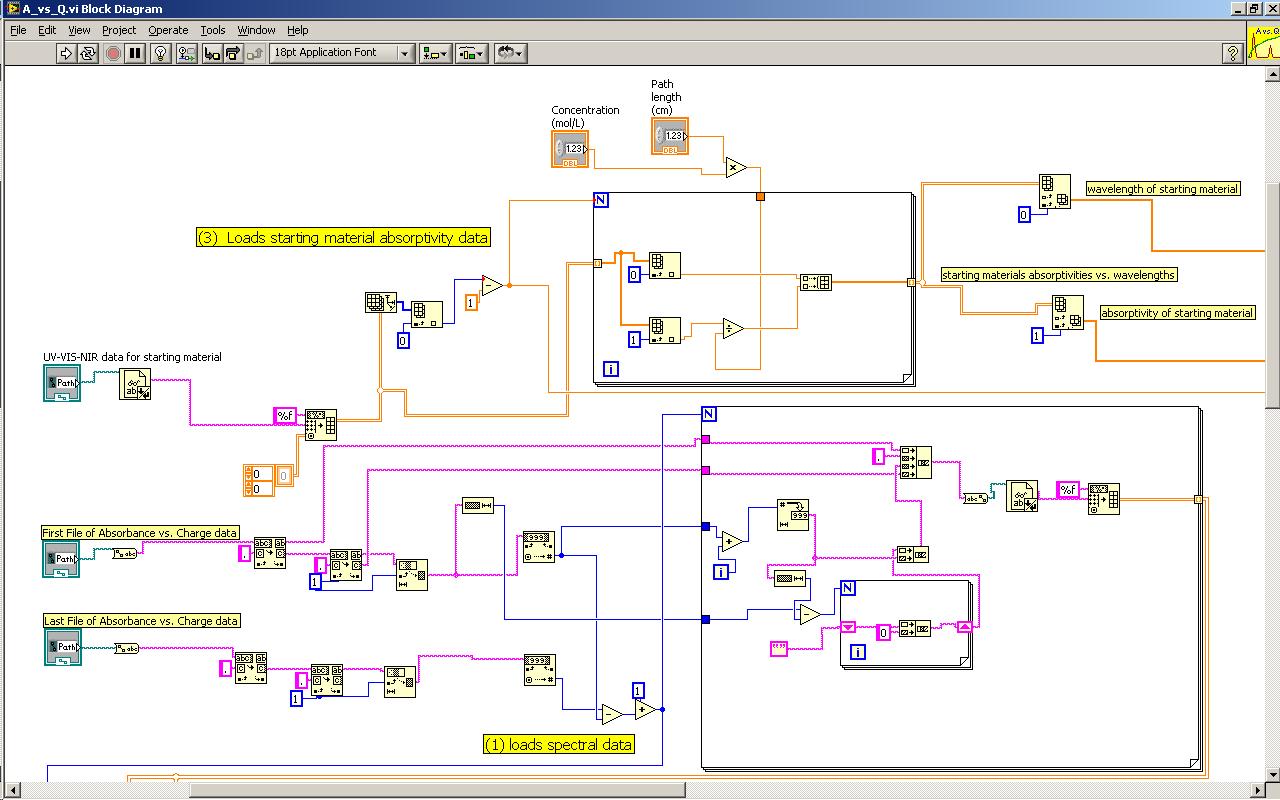Select label 'starting materials absorptivities vs. wavelengths'

click(x=1059, y=274)
